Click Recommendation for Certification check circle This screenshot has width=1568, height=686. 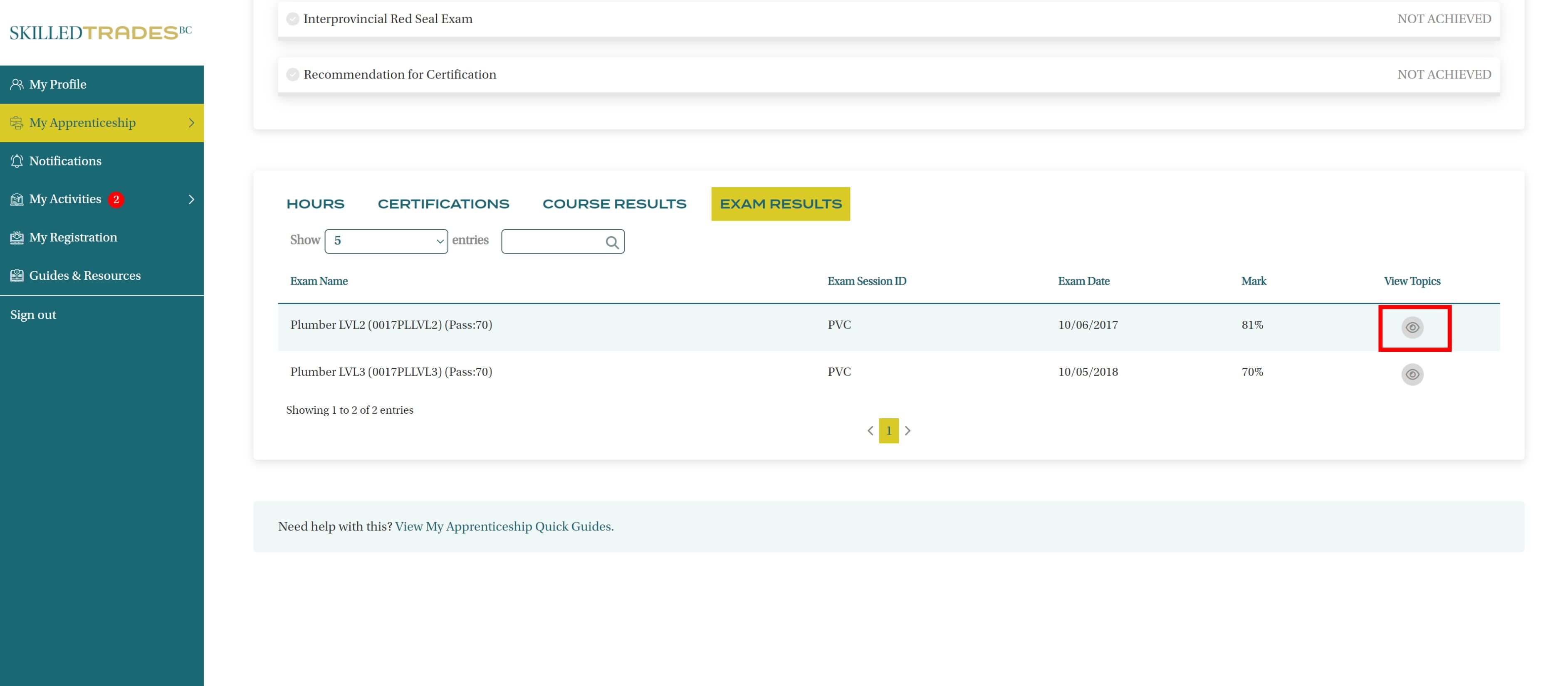tap(293, 74)
